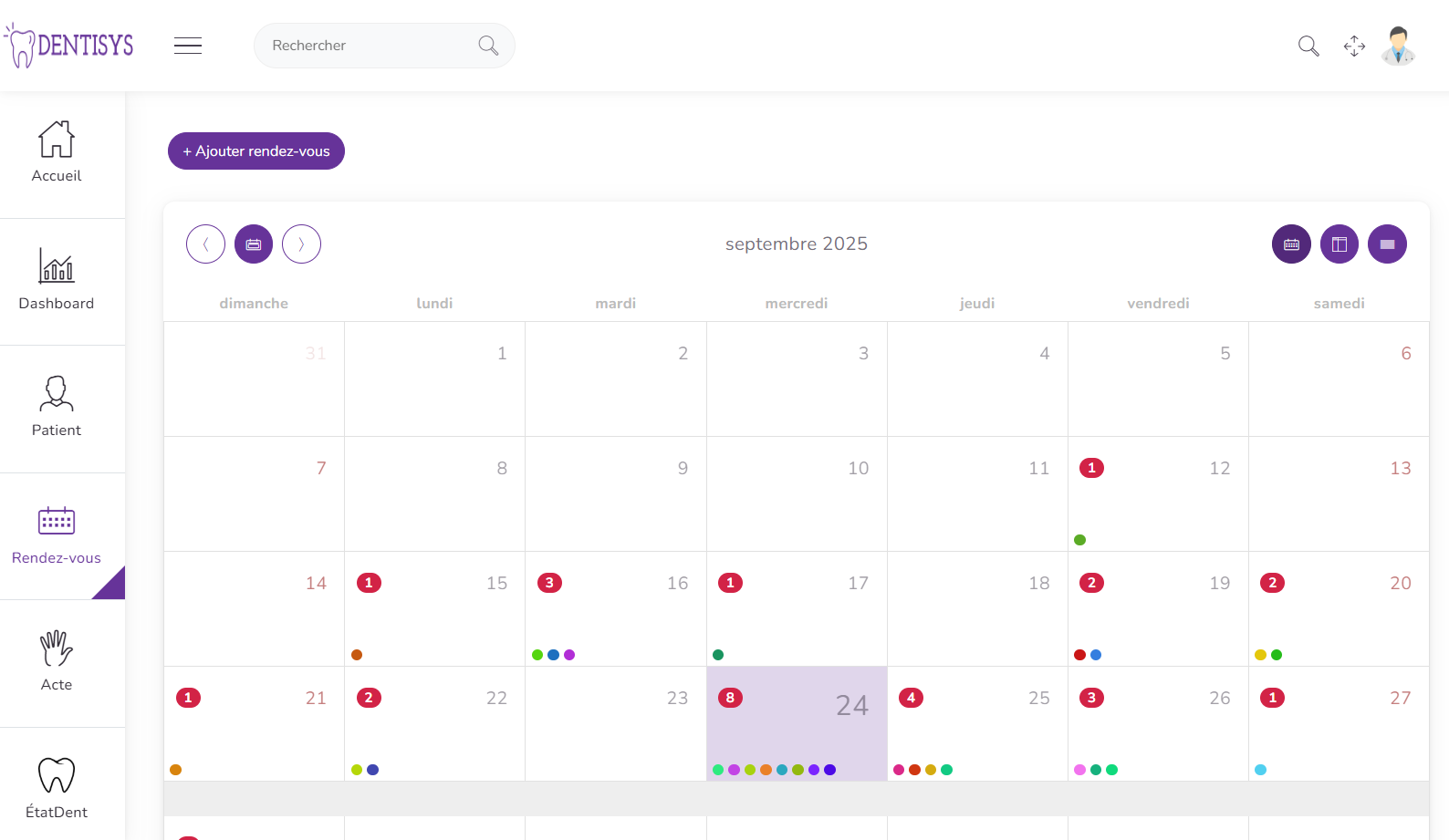The height and width of the screenshot is (840, 1449).
Task: Open the Patient section
Action: (x=57, y=408)
